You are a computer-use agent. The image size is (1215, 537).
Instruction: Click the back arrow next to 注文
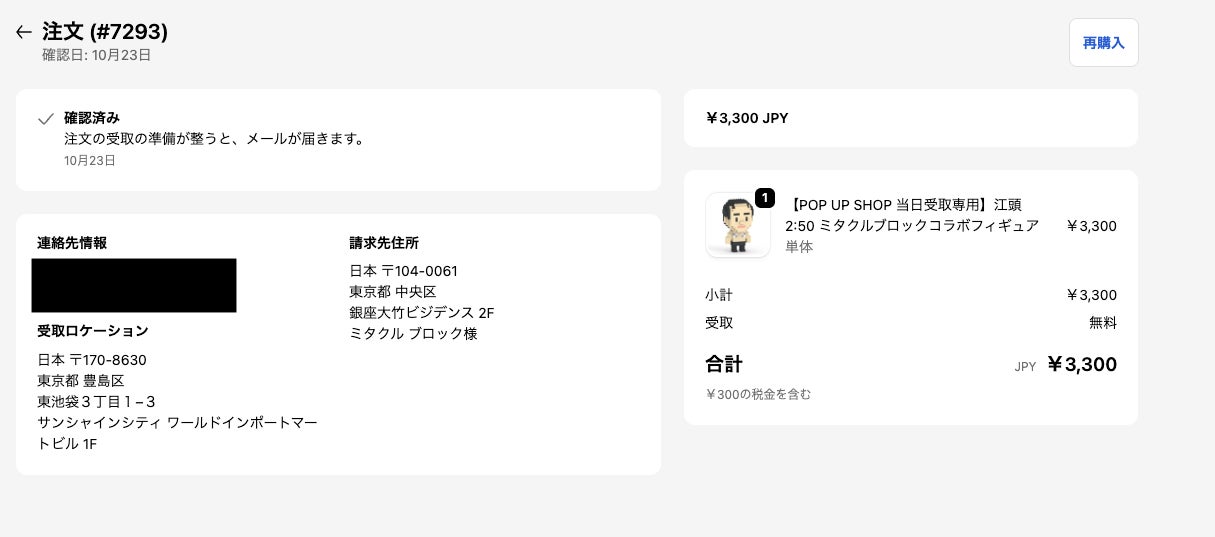(24, 32)
